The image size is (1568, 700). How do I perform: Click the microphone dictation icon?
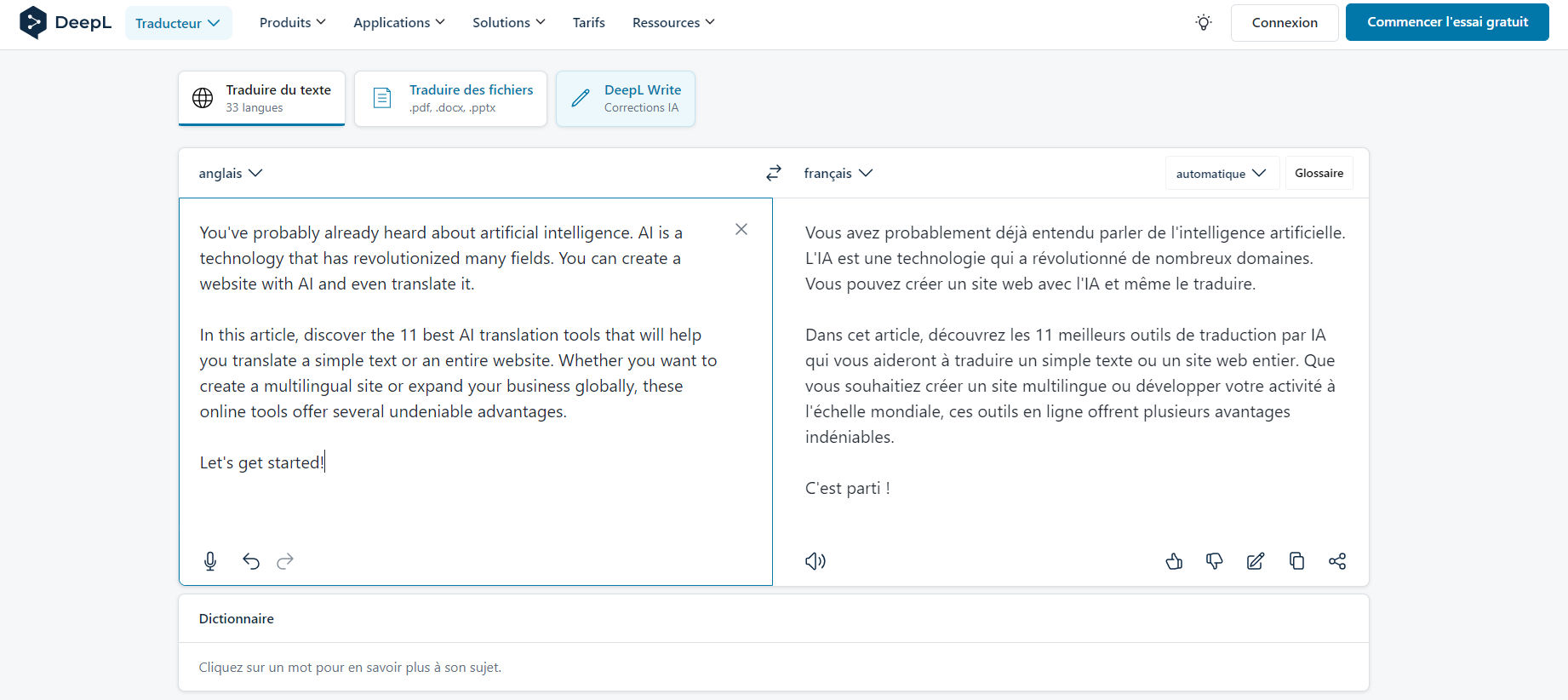[x=210, y=560]
